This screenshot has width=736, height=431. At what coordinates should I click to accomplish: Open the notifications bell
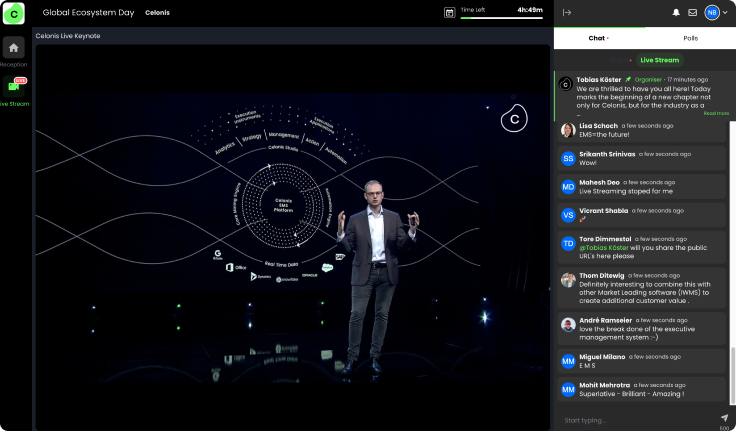676,13
